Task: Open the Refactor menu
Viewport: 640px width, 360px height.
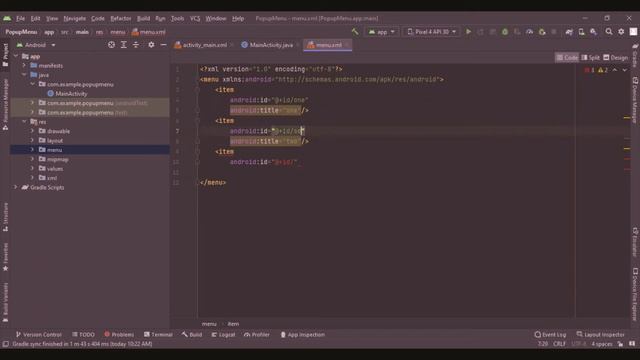Action: [121, 18]
